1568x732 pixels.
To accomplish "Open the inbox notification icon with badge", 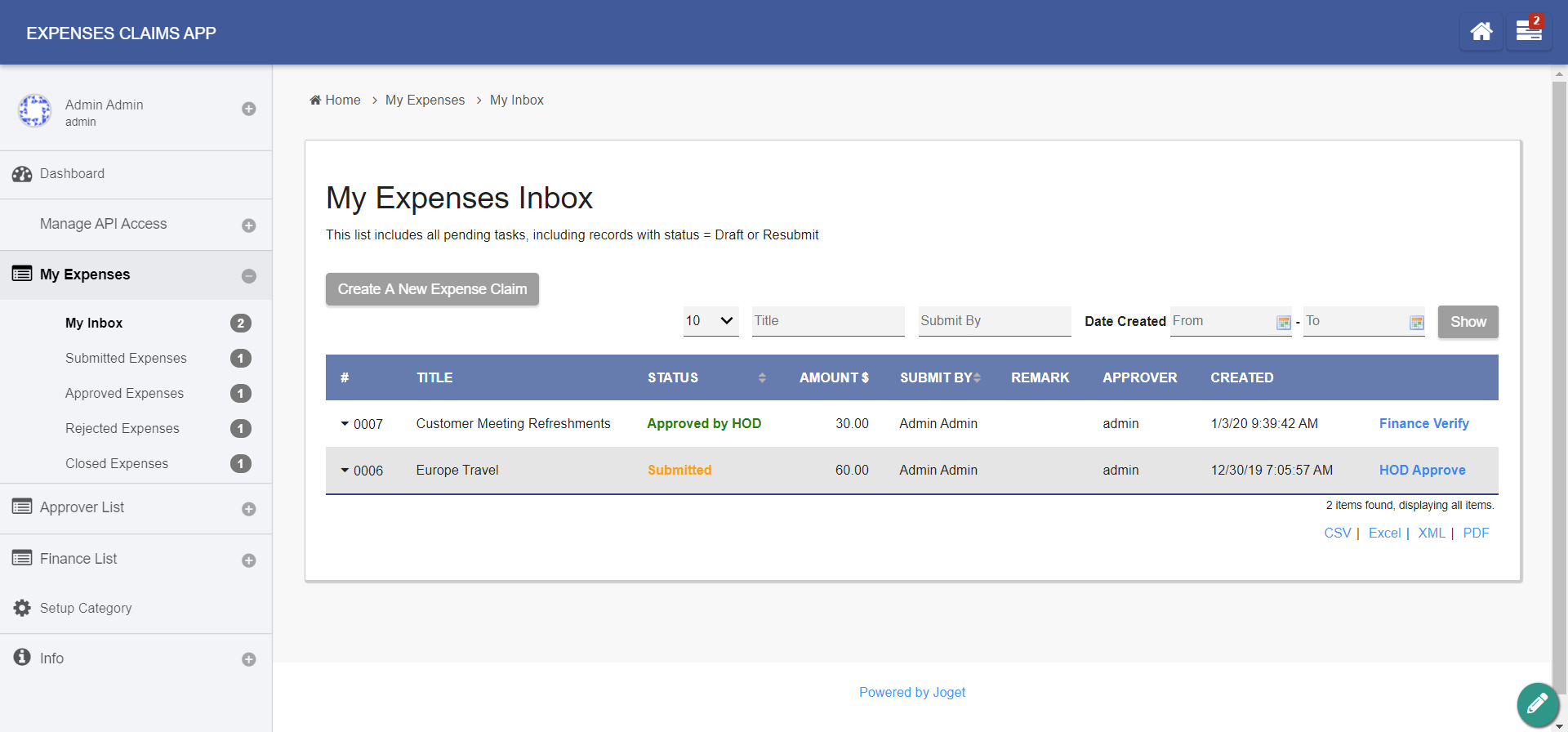I will pyautogui.click(x=1528, y=32).
